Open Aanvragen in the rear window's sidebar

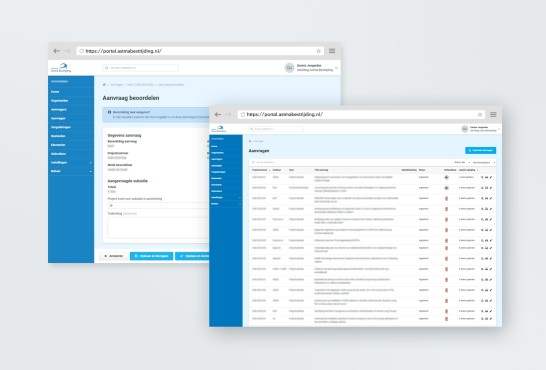58,118
